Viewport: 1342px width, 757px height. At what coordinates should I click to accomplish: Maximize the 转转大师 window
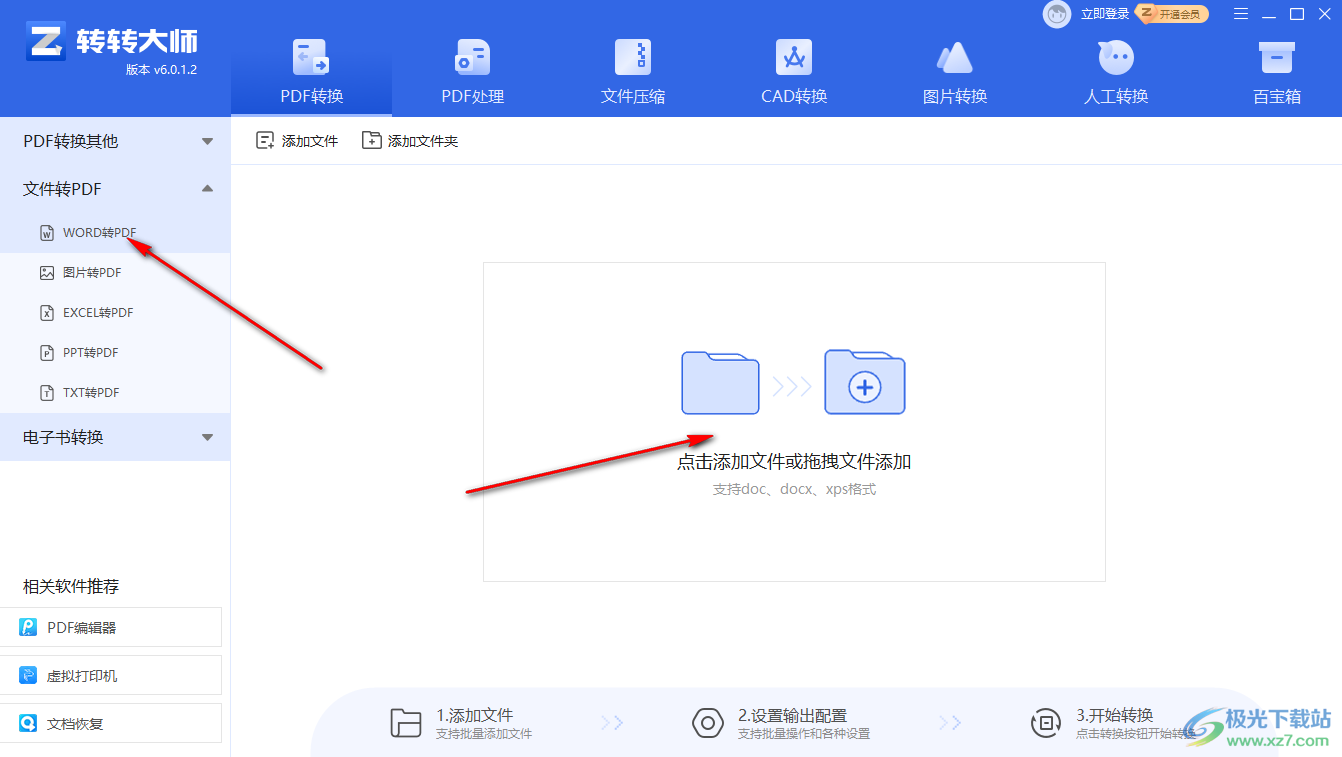(1297, 14)
